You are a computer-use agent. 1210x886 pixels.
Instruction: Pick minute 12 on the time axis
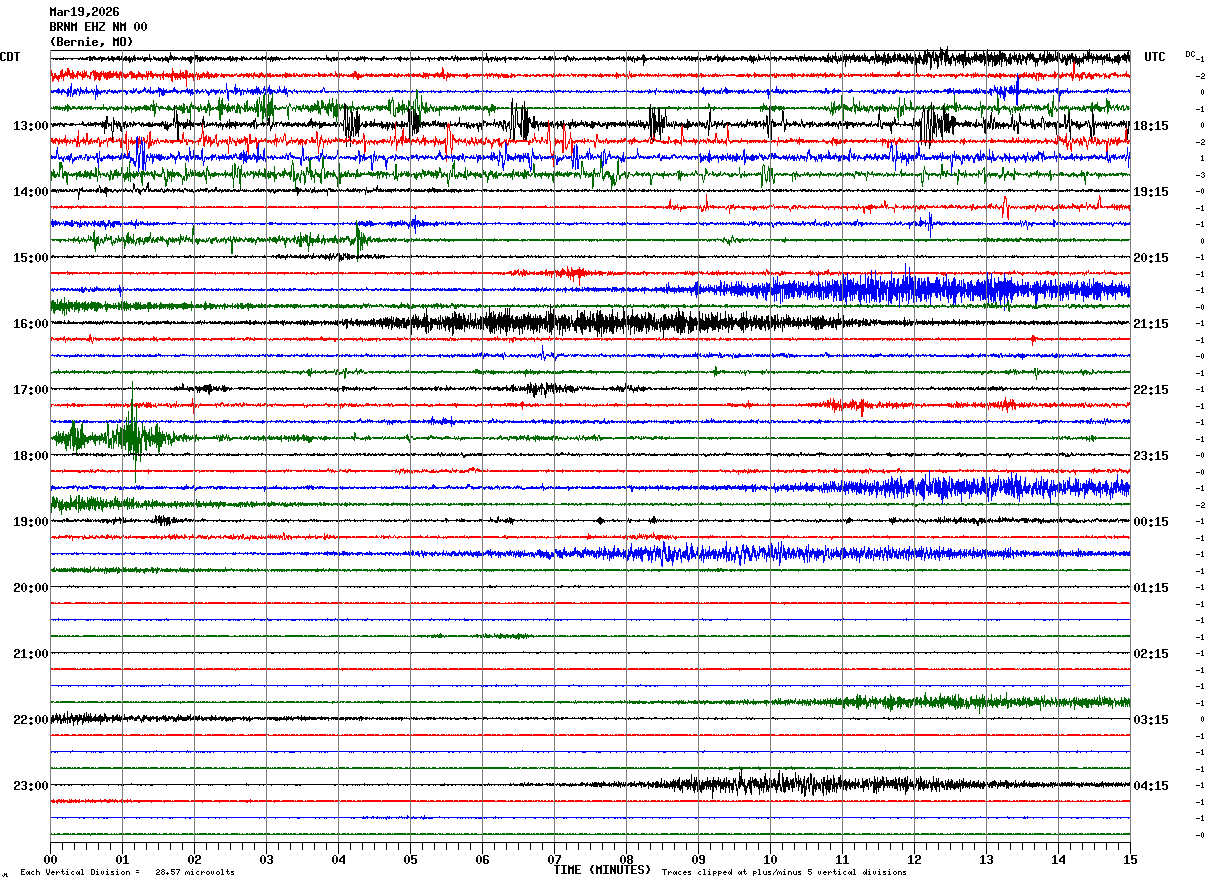pos(914,859)
